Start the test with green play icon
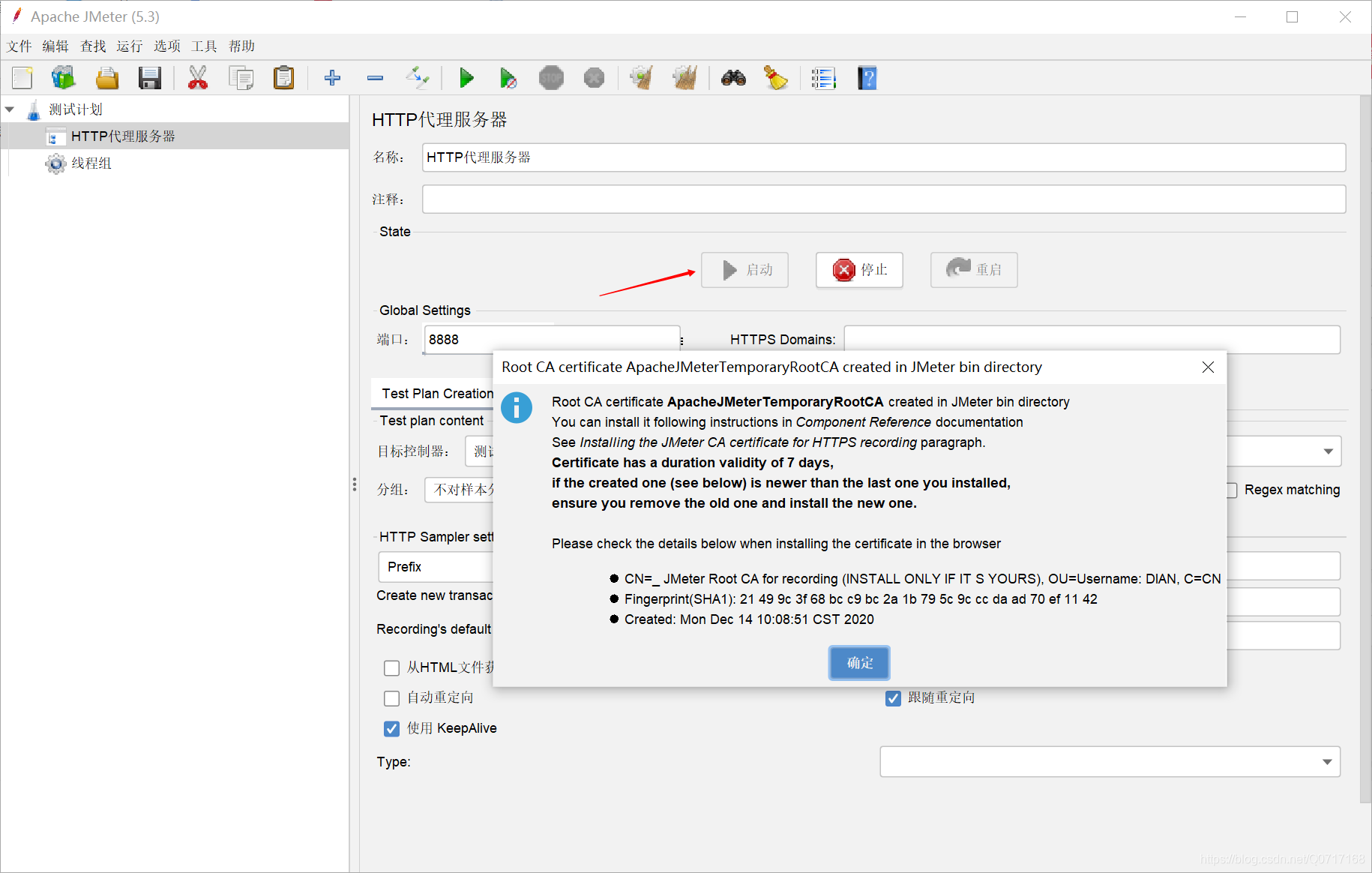 click(x=466, y=78)
